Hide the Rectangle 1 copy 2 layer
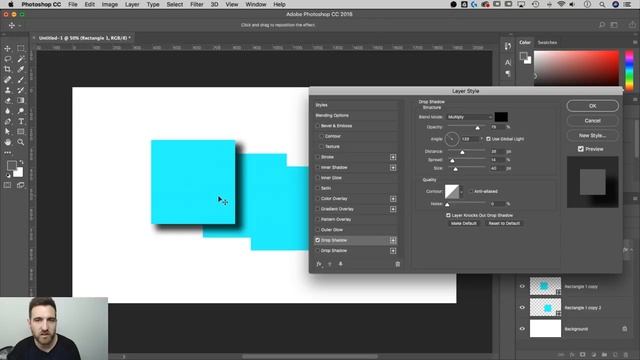This screenshot has width=640, height=360. coord(522,307)
